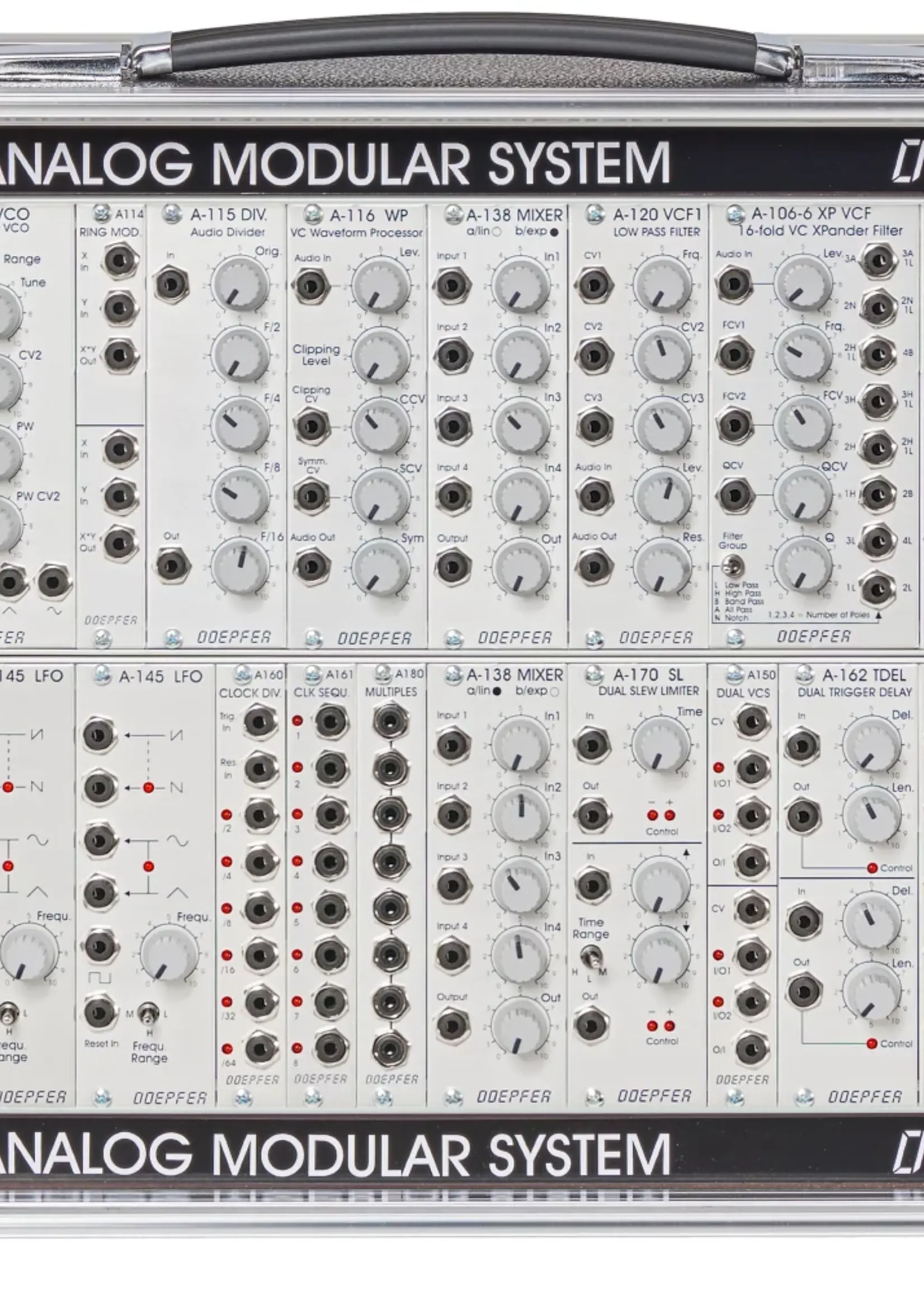Screen dimensions: 924x1294
Task: Click the upper CV jack on A150 DUAL VCS
Action: [752, 722]
